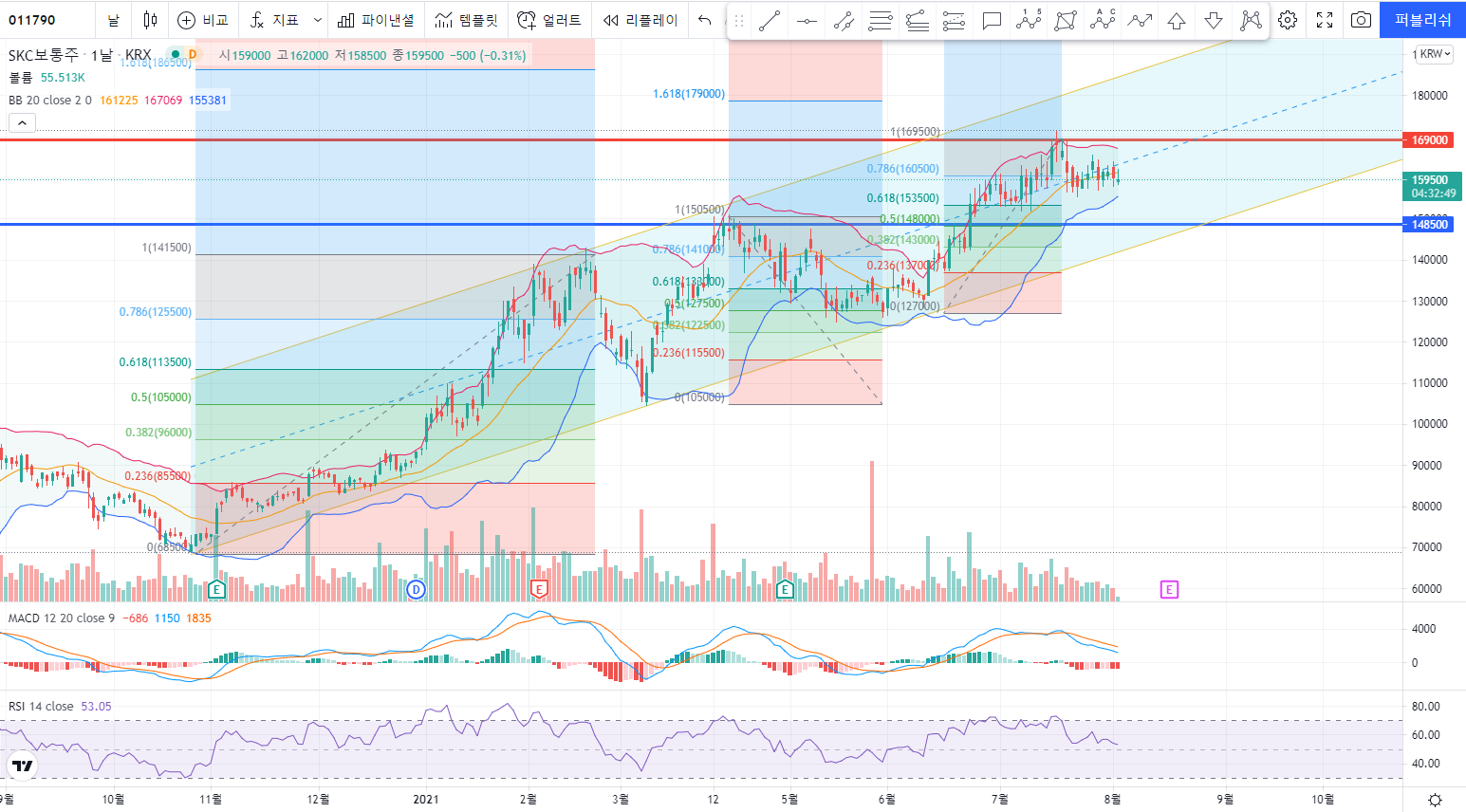
Task: Select the BB 20 close indicator legend
Action: tap(50, 100)
